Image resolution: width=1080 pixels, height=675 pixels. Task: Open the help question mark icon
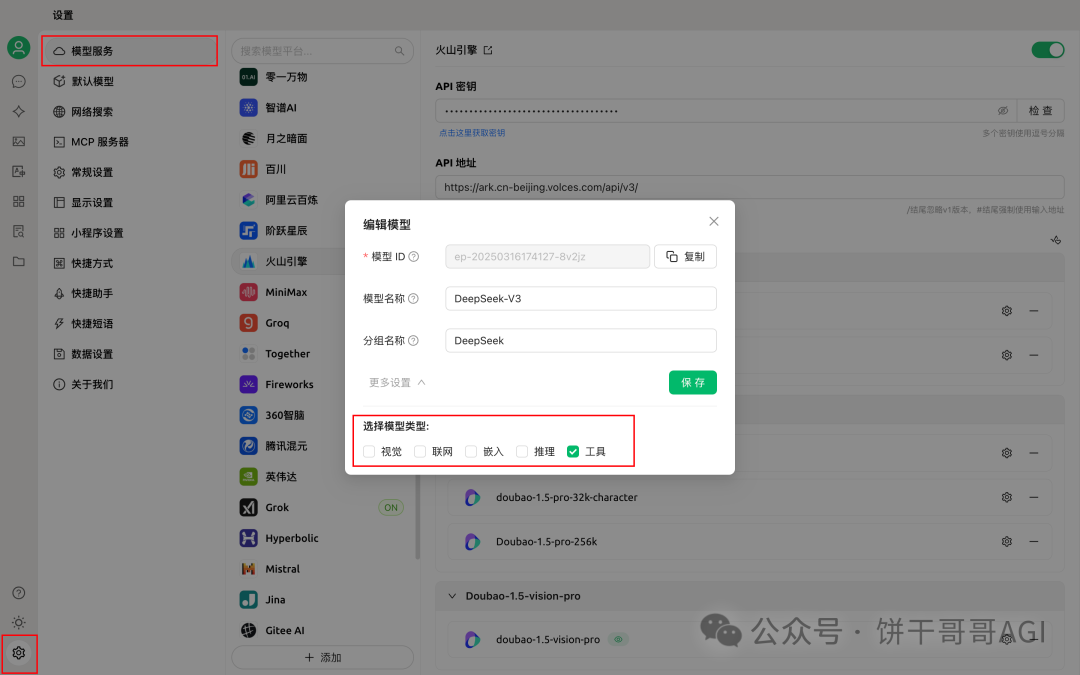click(x=19, y=593)
